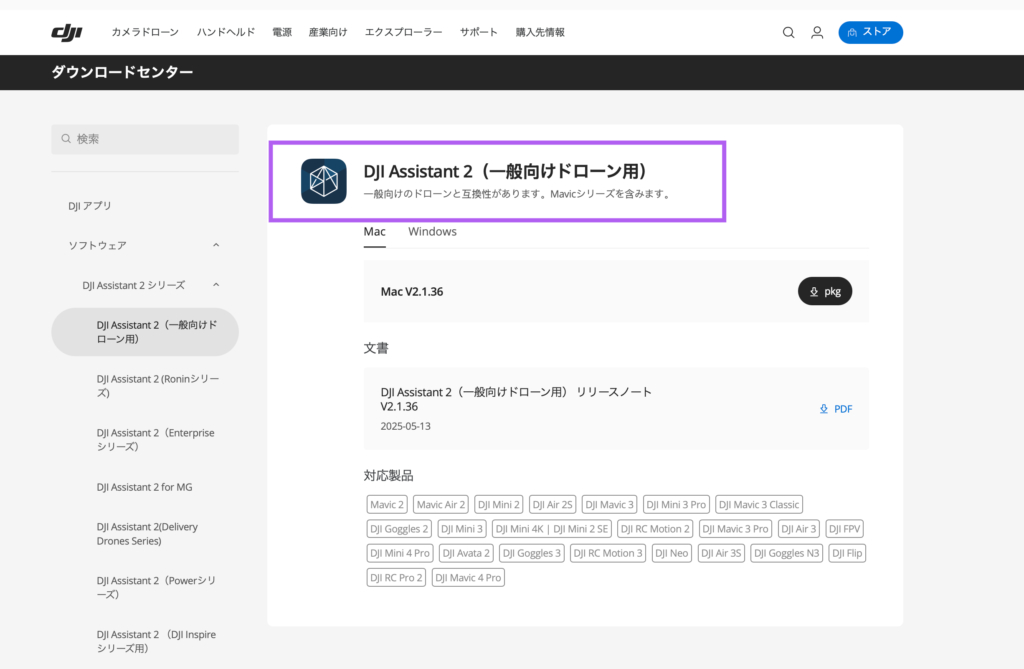Download the release notes PDF
This screenshot has height=669, width=1024.
pos(836,409)
